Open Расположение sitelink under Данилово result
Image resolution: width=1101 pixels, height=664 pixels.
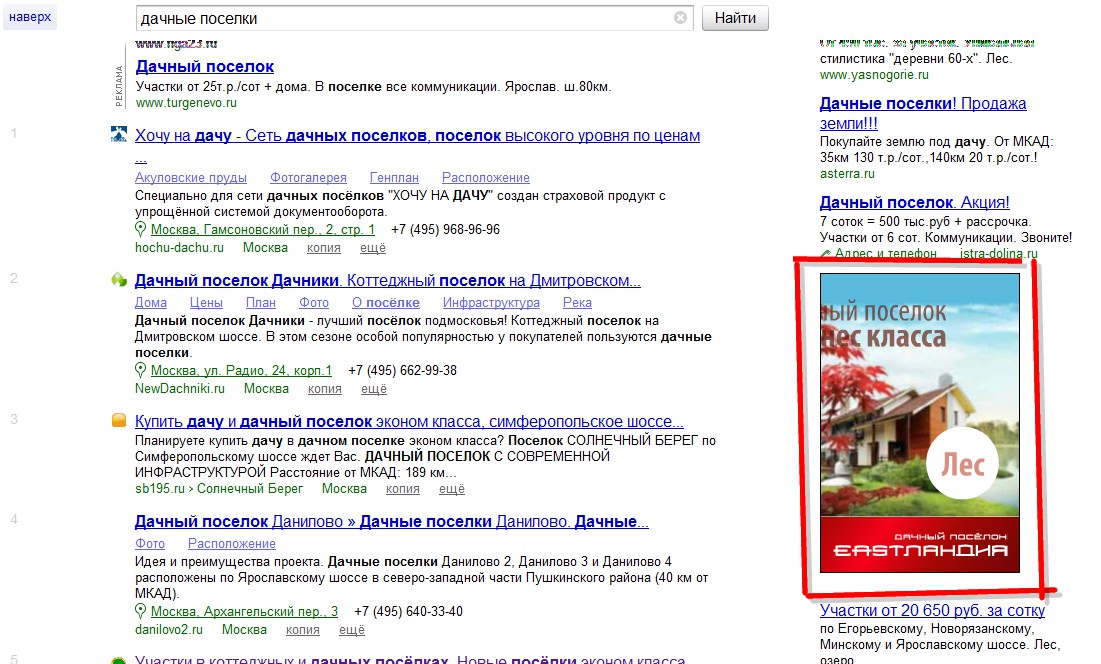(x=232, y=543)
